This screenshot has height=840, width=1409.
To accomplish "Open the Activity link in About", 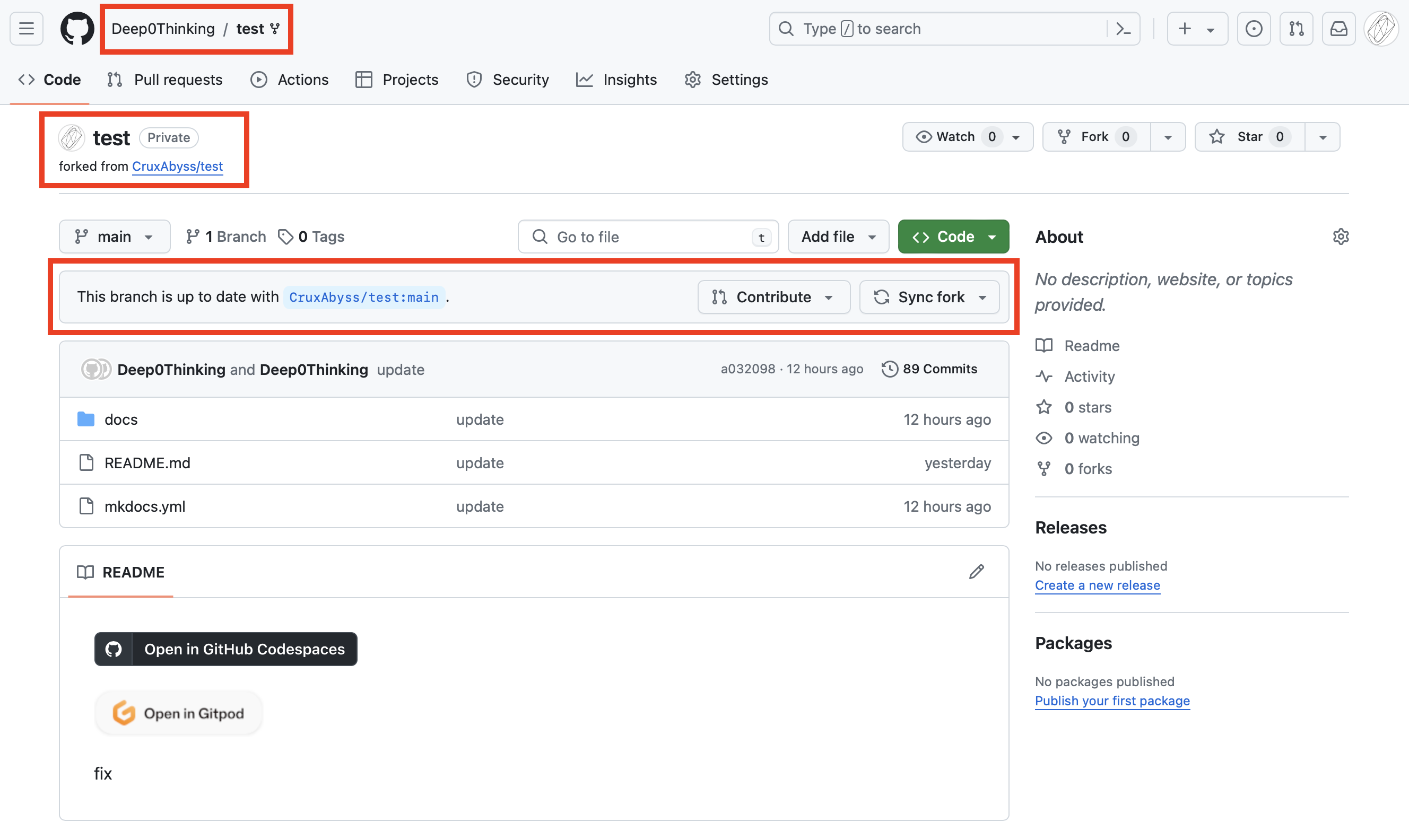I will click(x=1075, y=377).
